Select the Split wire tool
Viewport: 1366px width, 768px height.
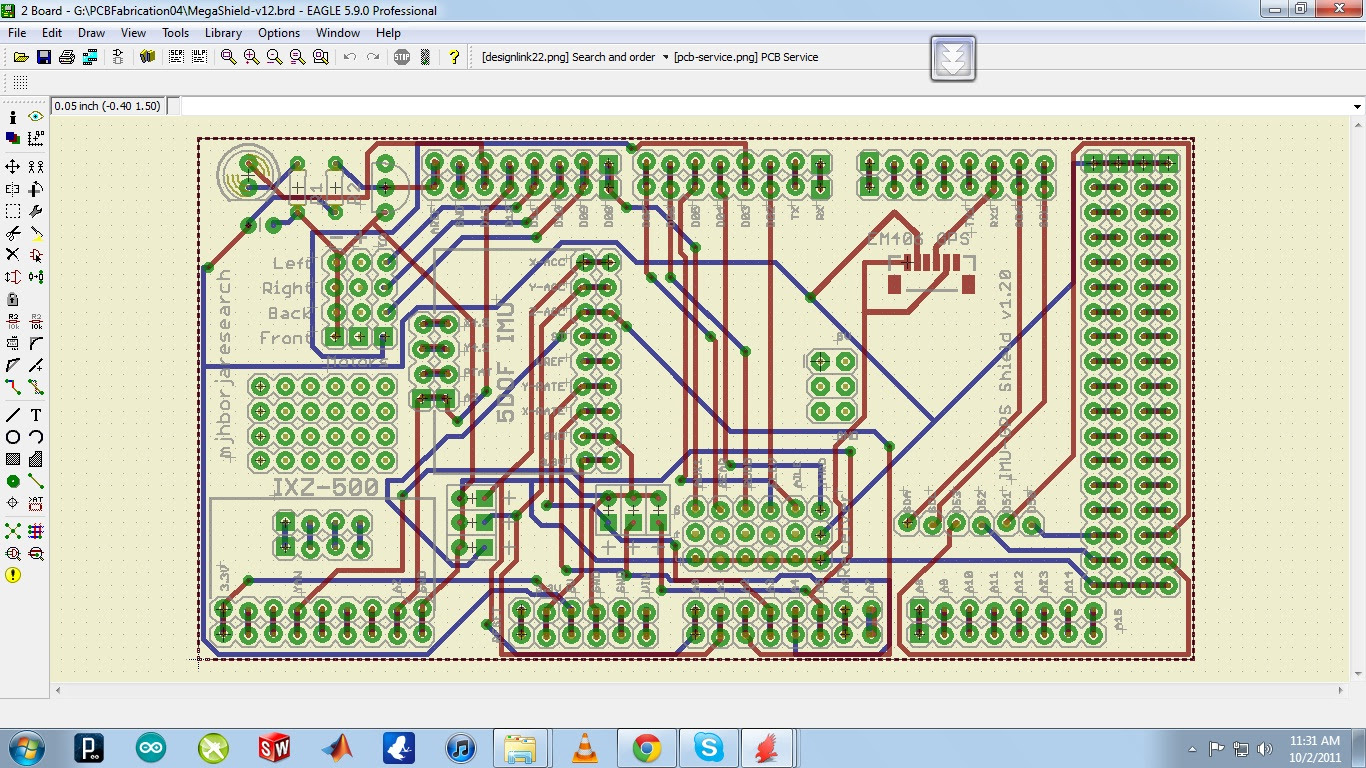click(13, 365)
